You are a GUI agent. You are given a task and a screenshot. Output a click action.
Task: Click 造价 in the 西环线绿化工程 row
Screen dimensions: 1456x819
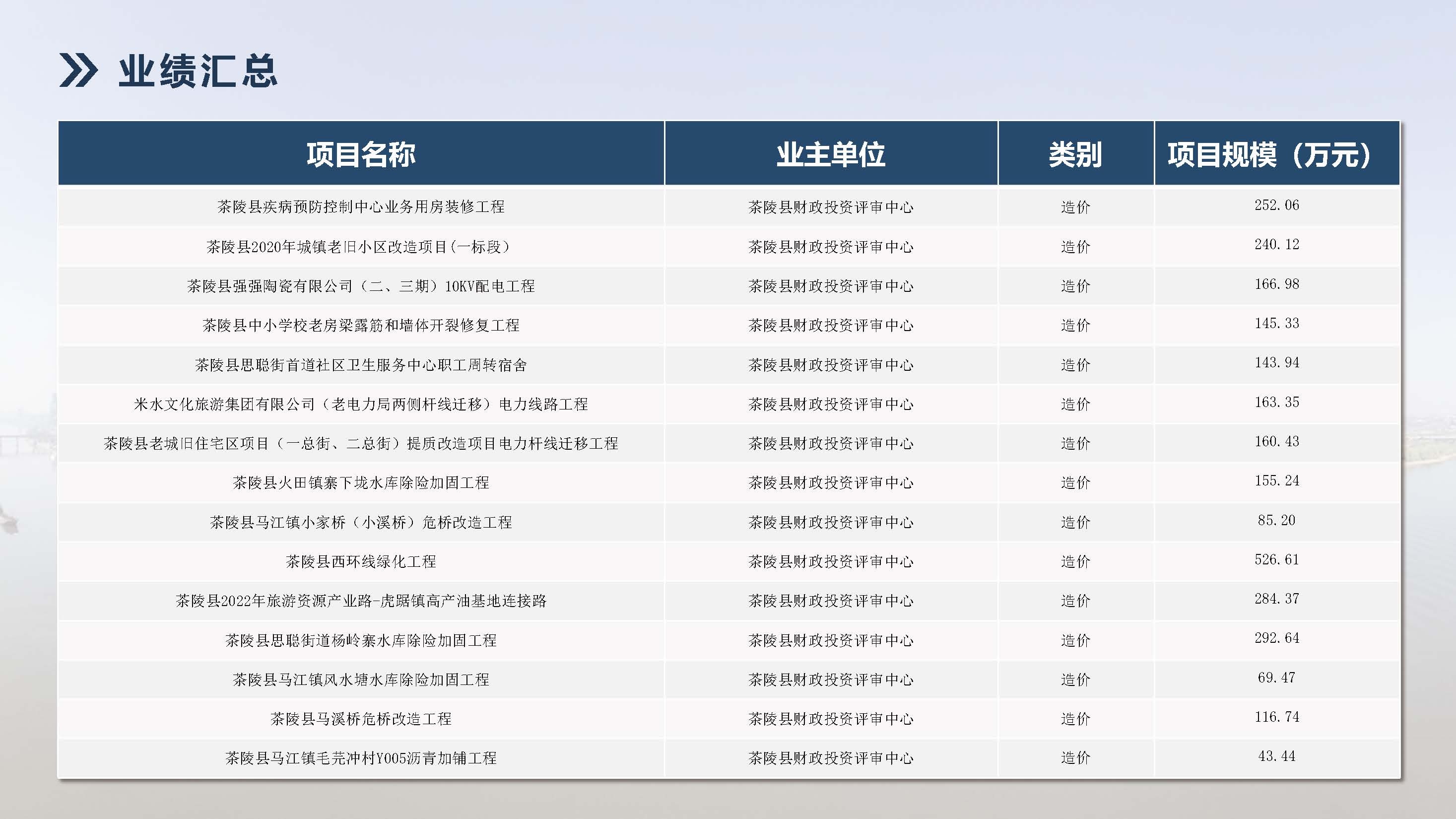point(1075,562)
